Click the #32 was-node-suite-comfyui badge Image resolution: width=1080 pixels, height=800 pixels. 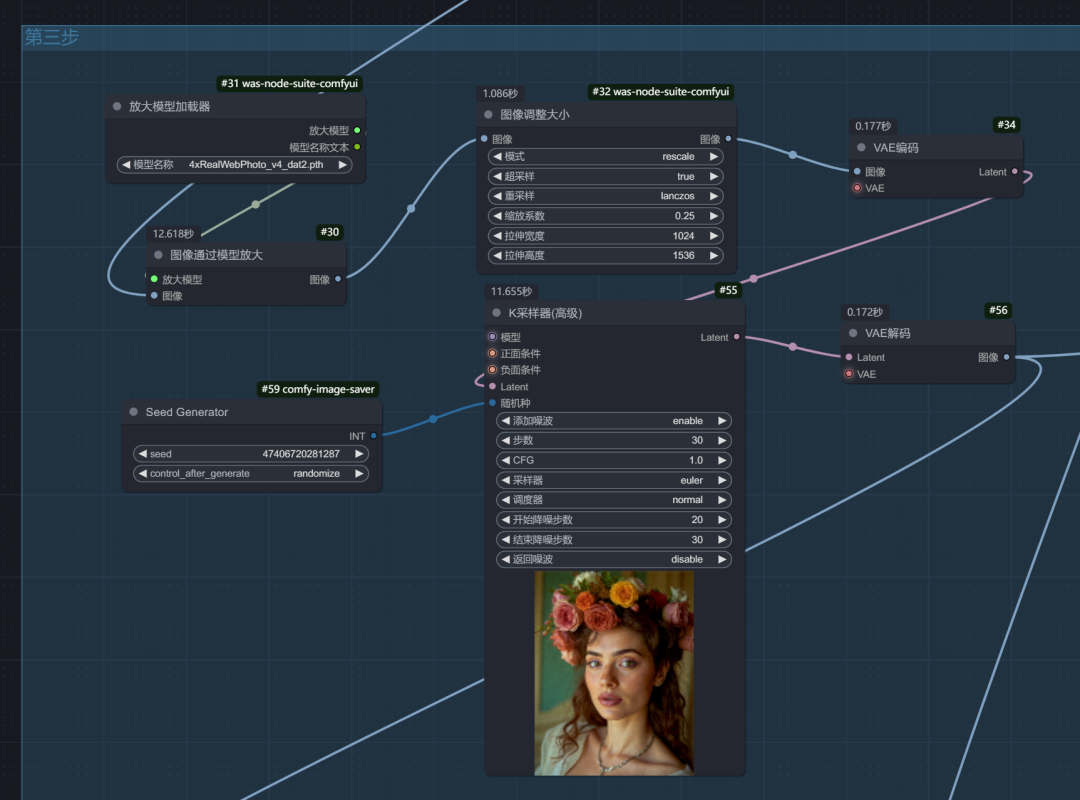tap(661, 92)
